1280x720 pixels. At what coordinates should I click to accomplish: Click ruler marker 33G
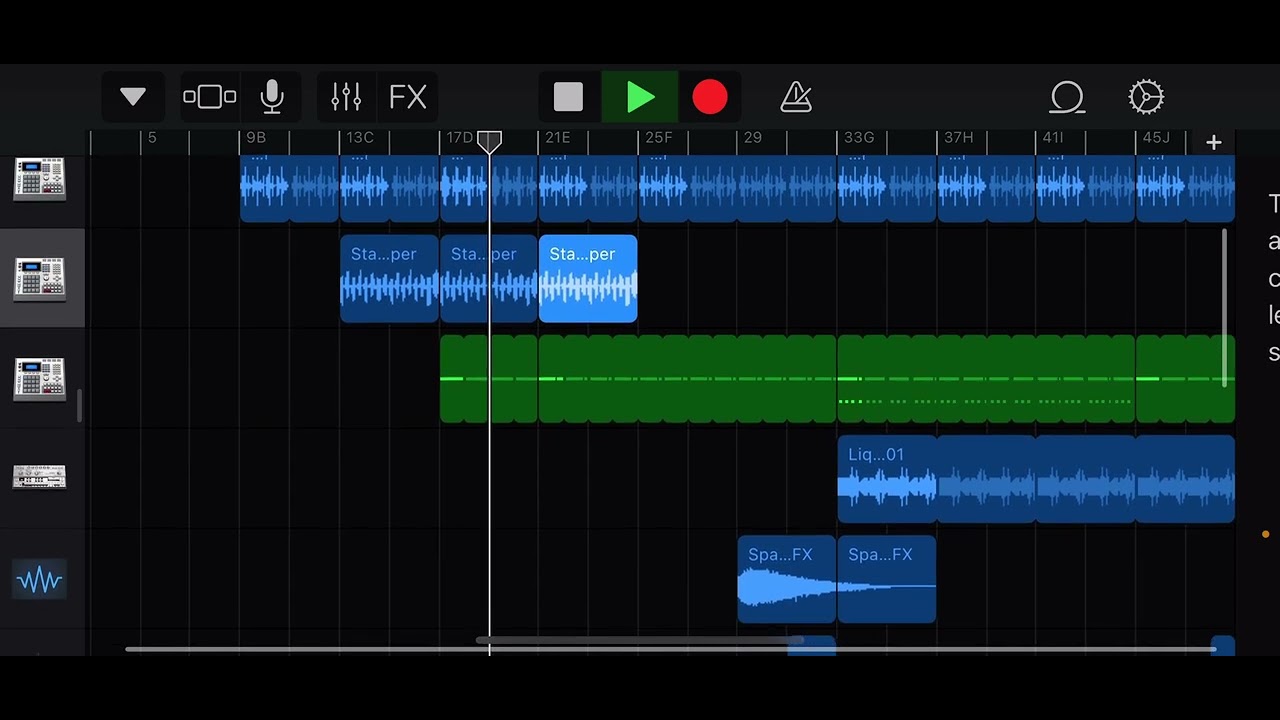point(858,138)
